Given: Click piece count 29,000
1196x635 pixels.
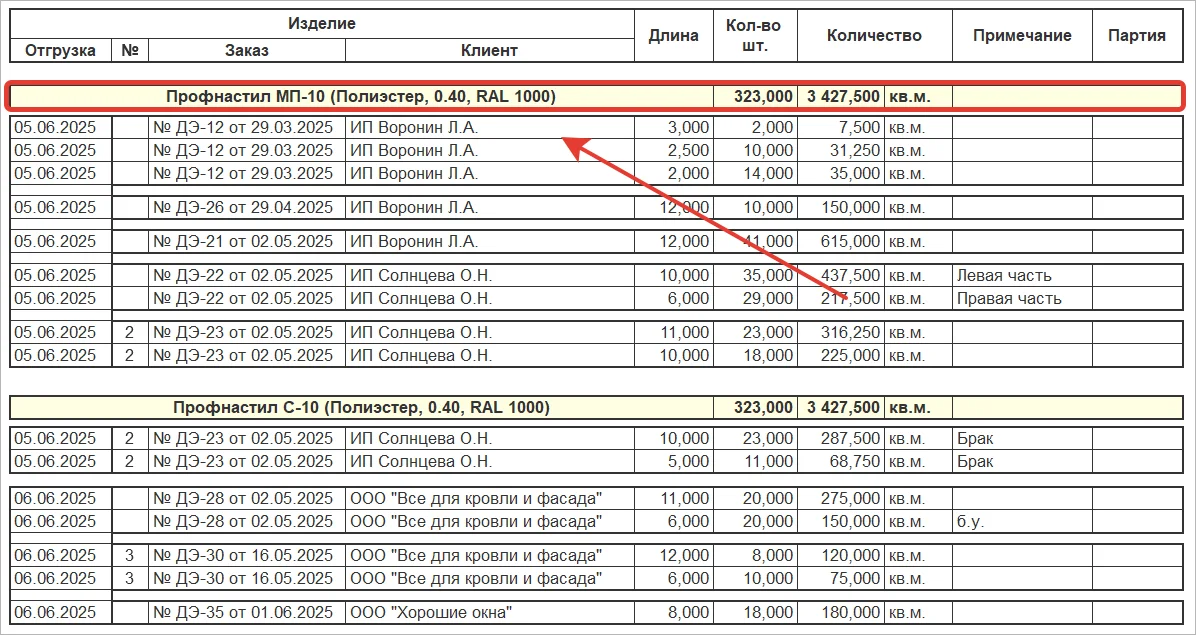Looking at the screenshot, I should tap(755, 298).
